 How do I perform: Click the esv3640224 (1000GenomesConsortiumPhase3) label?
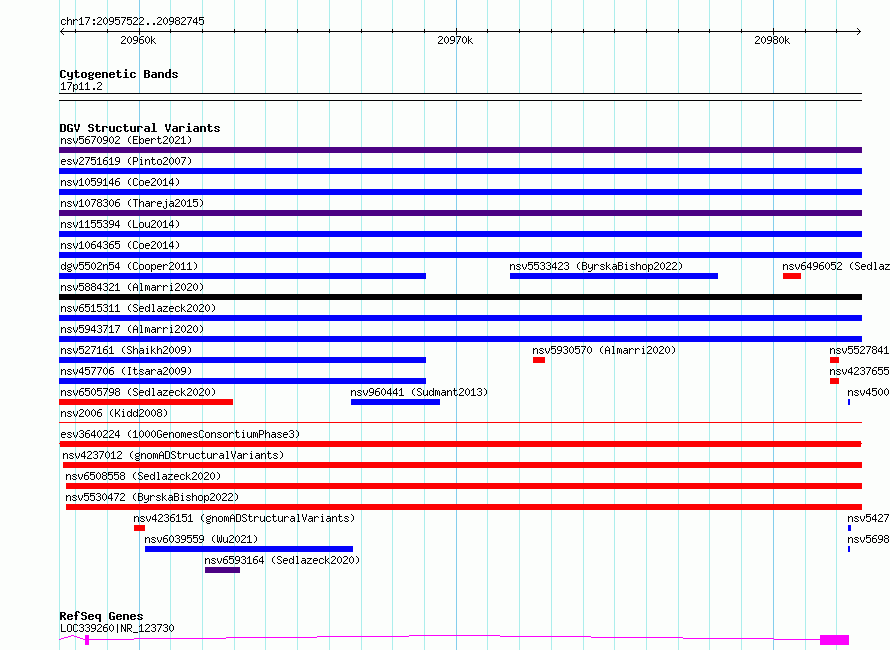pyautogui.click(x=180, y=434)
